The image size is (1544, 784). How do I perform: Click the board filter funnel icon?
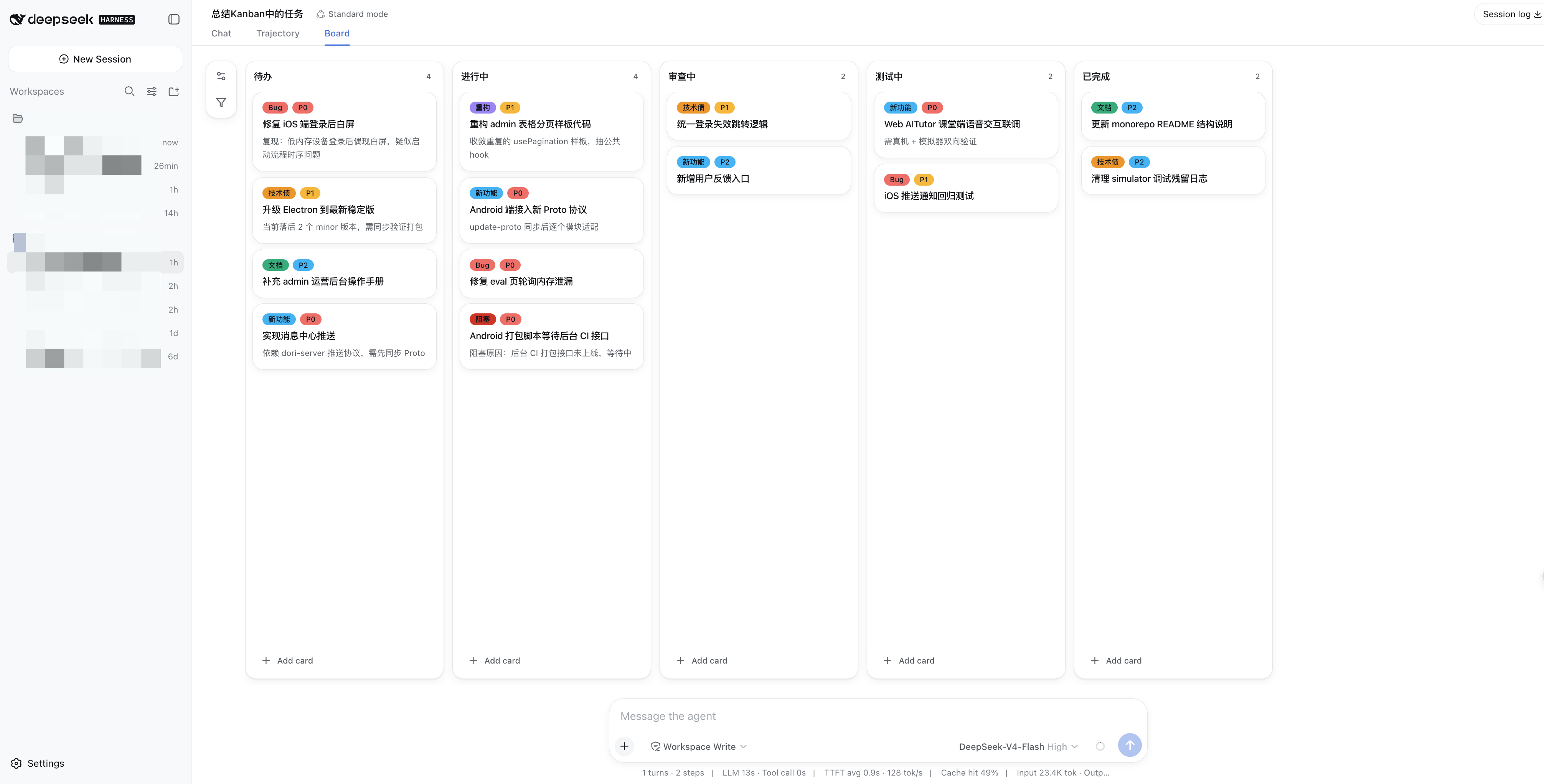point(221,102)
